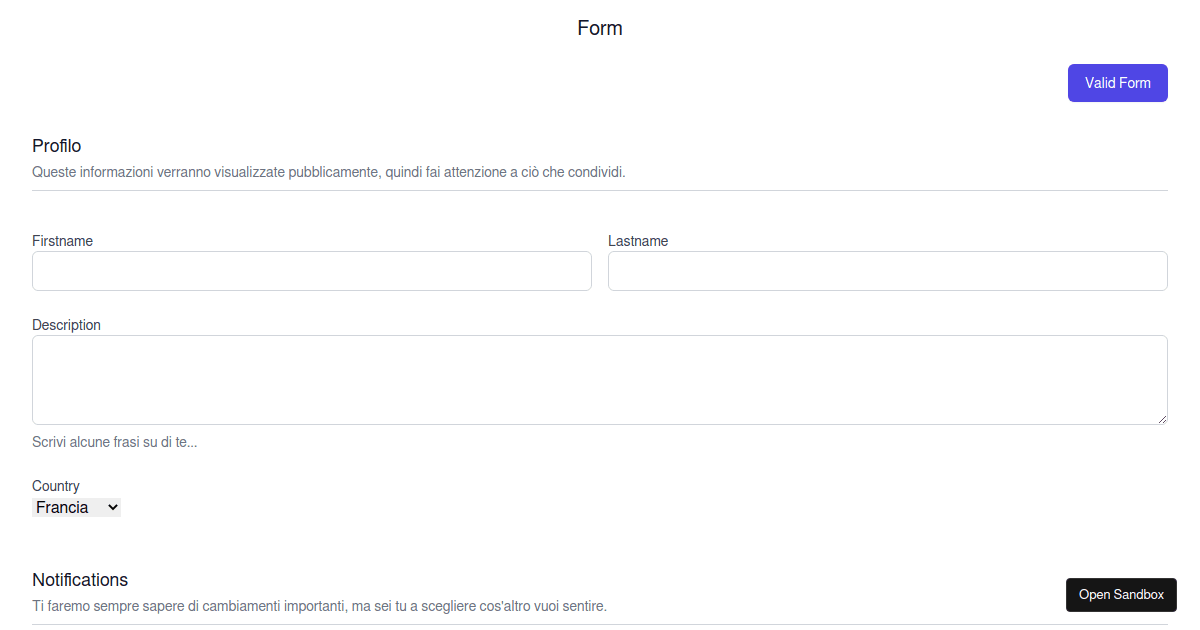
Task: Click the helper text 'Scrivi alcune frasi su di te...'
Action: [x=114, y=441]
